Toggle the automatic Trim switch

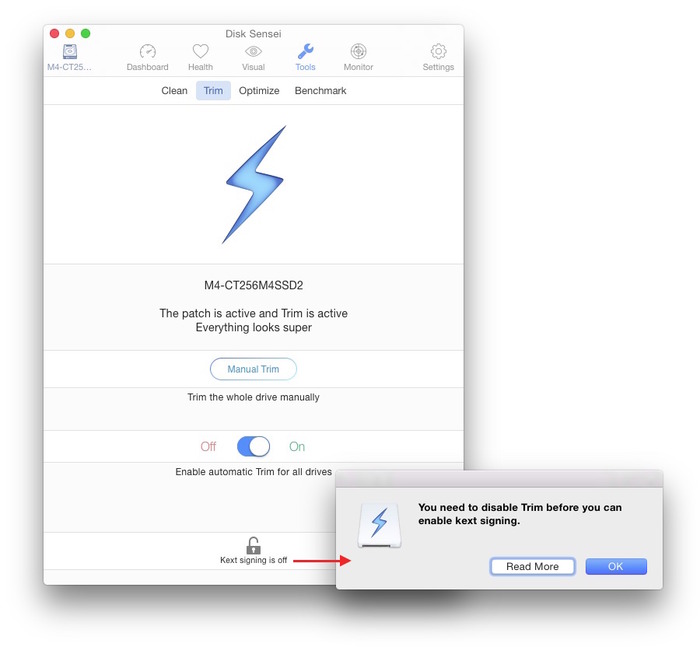[253, 447]
